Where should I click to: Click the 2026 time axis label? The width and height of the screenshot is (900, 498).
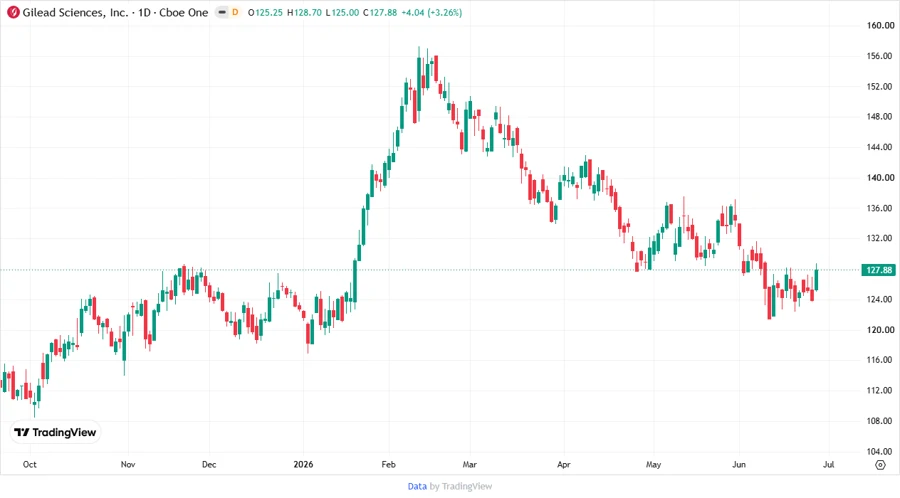point(303,464)
